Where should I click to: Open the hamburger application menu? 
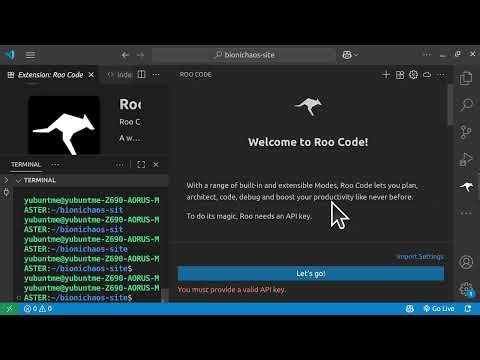point(30,55)
